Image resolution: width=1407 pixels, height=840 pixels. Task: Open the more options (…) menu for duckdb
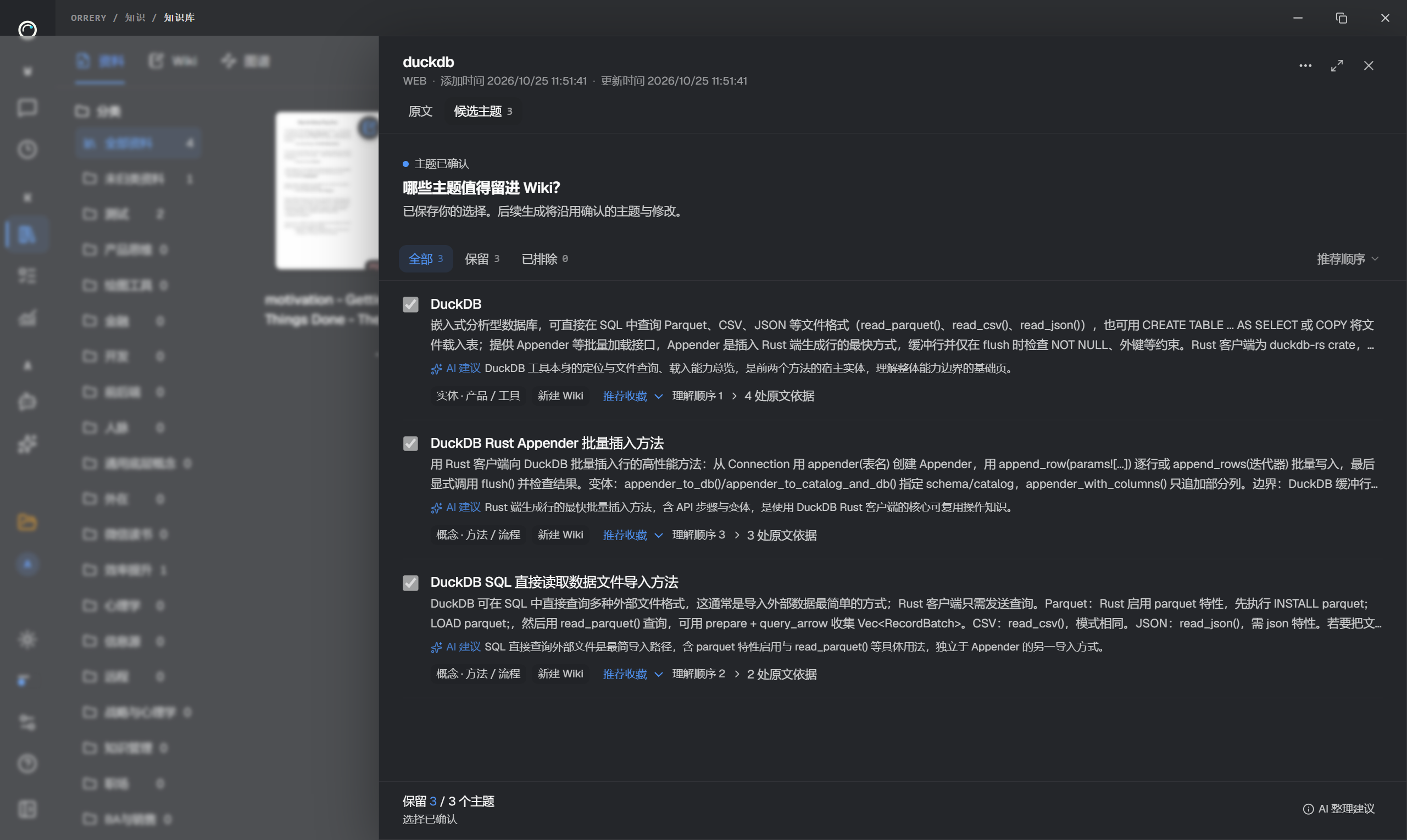point(1305,66)
